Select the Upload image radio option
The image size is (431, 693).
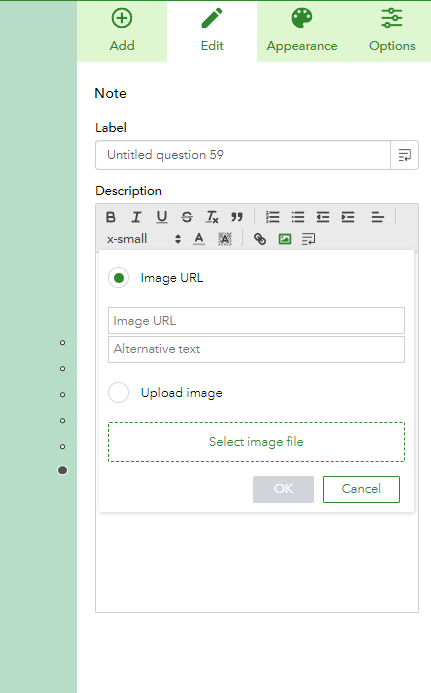[118, 392]
